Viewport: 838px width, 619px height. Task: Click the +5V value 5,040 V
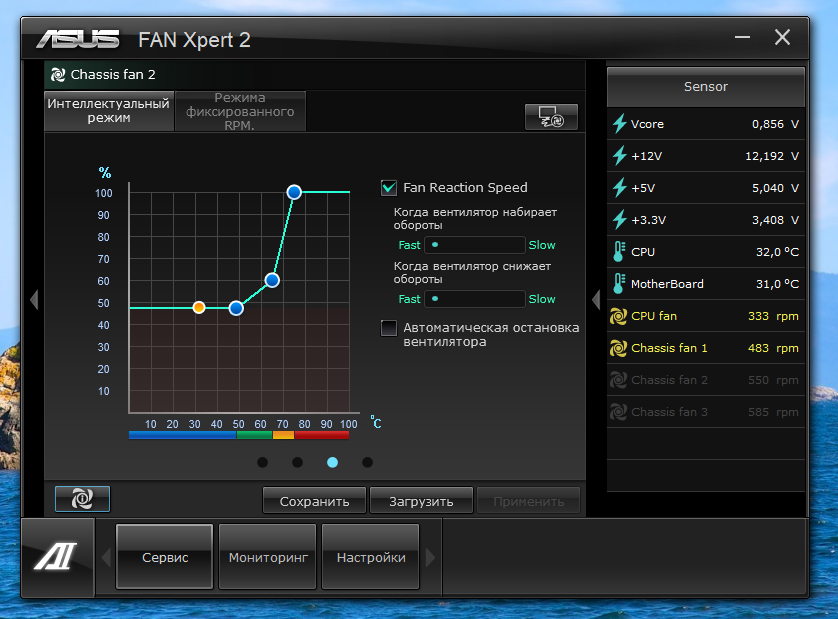click(775, 188)
